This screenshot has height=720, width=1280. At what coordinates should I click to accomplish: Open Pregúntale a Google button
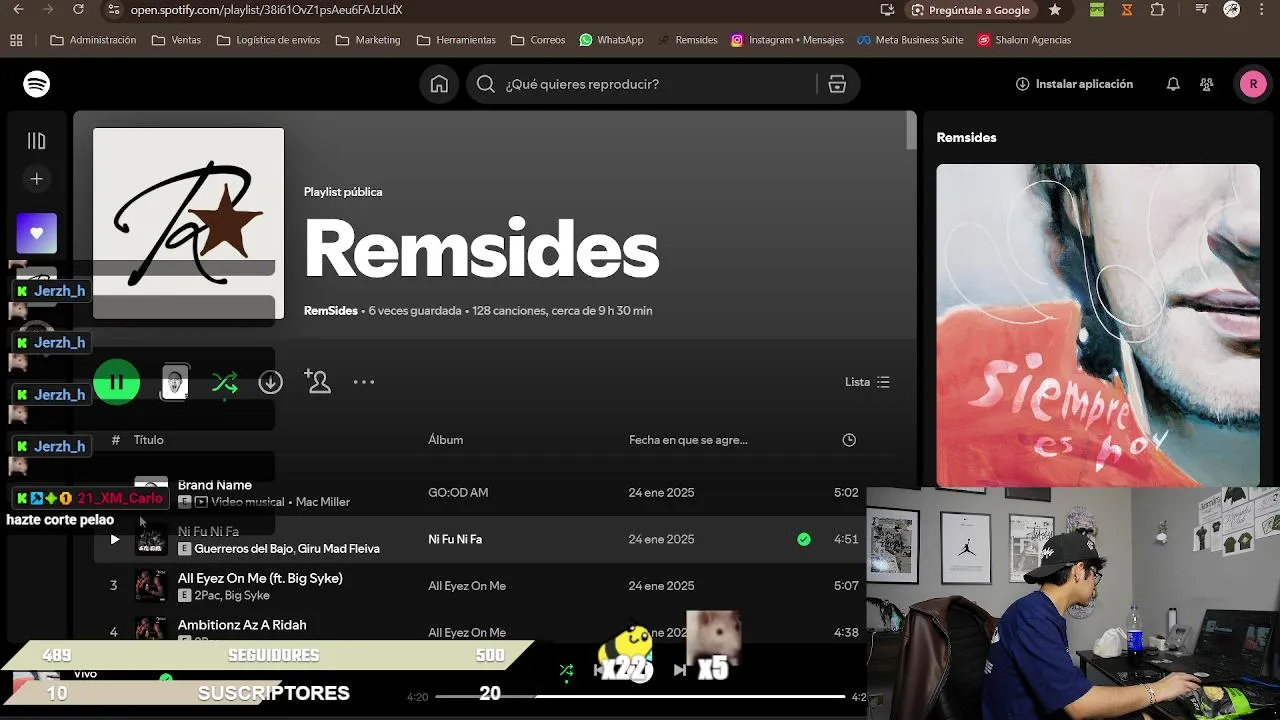971,10
